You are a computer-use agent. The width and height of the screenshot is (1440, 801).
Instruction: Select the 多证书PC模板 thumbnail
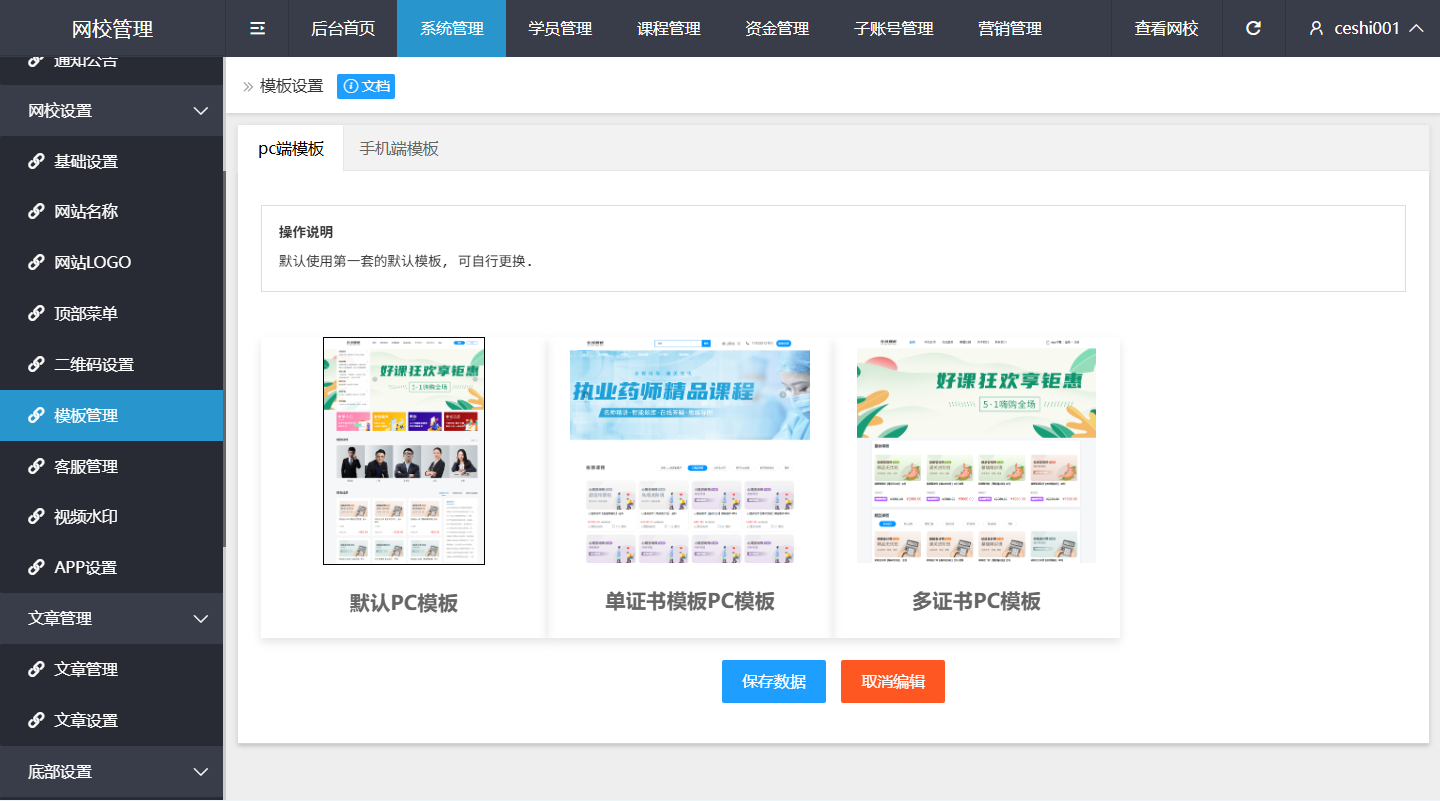coord(976,451)
